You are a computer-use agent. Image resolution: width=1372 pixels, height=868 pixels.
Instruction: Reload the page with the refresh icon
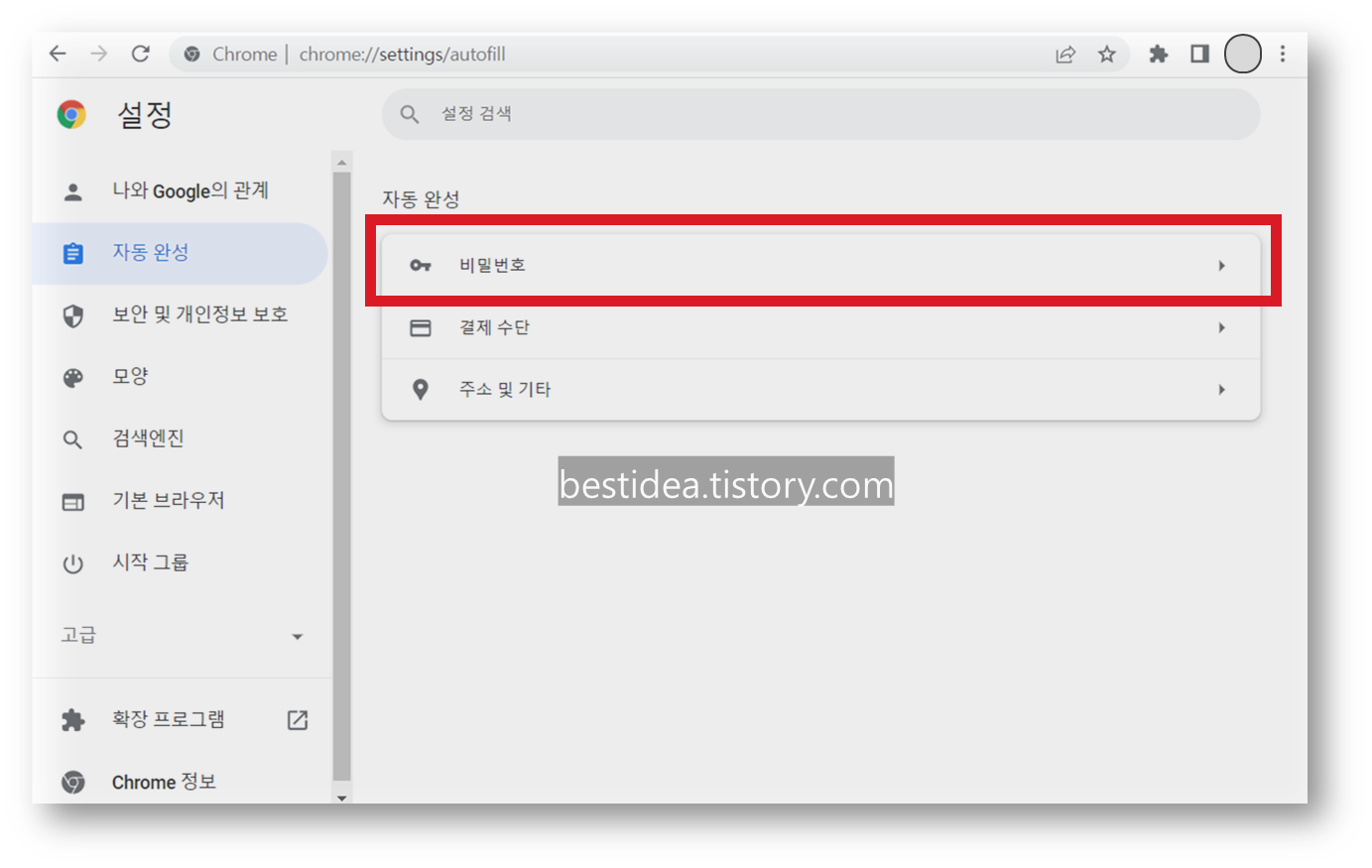pos(141,54)
